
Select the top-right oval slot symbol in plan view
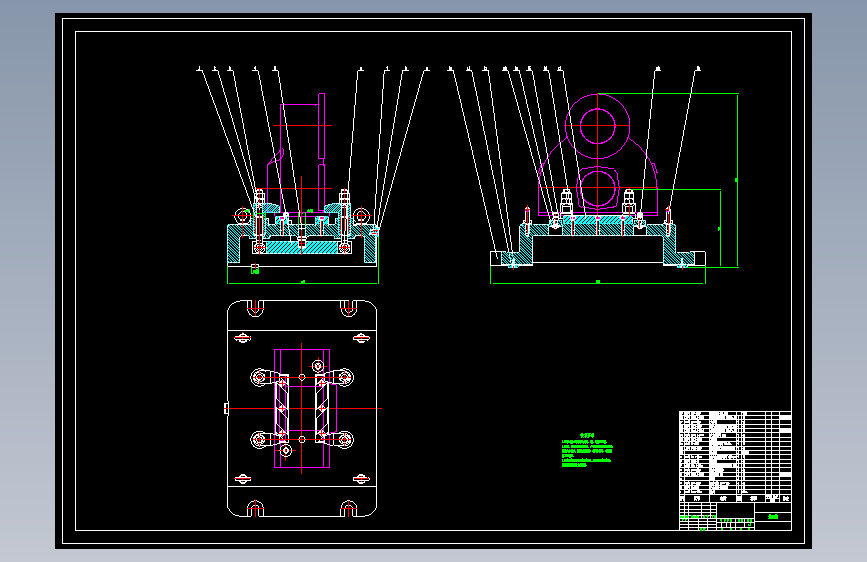[x=361, y=338]
